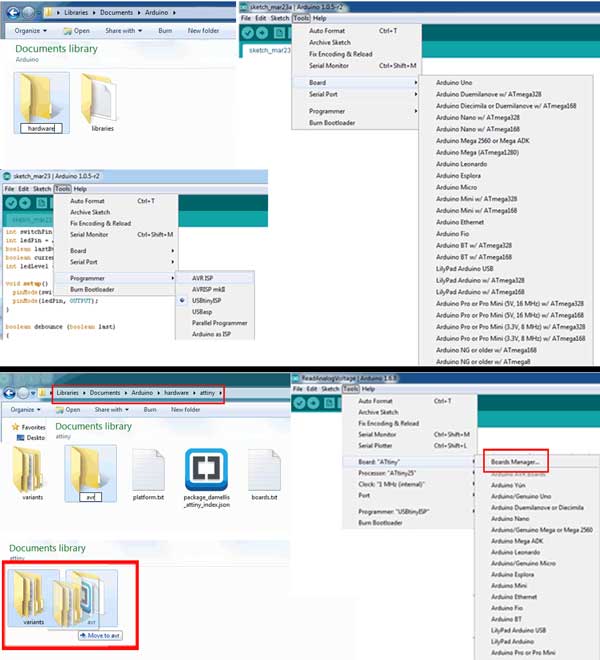Screen dimensions: 600x660
Task: Select AVRISP mkII from Programmer submenu
Action: (215, 290)
